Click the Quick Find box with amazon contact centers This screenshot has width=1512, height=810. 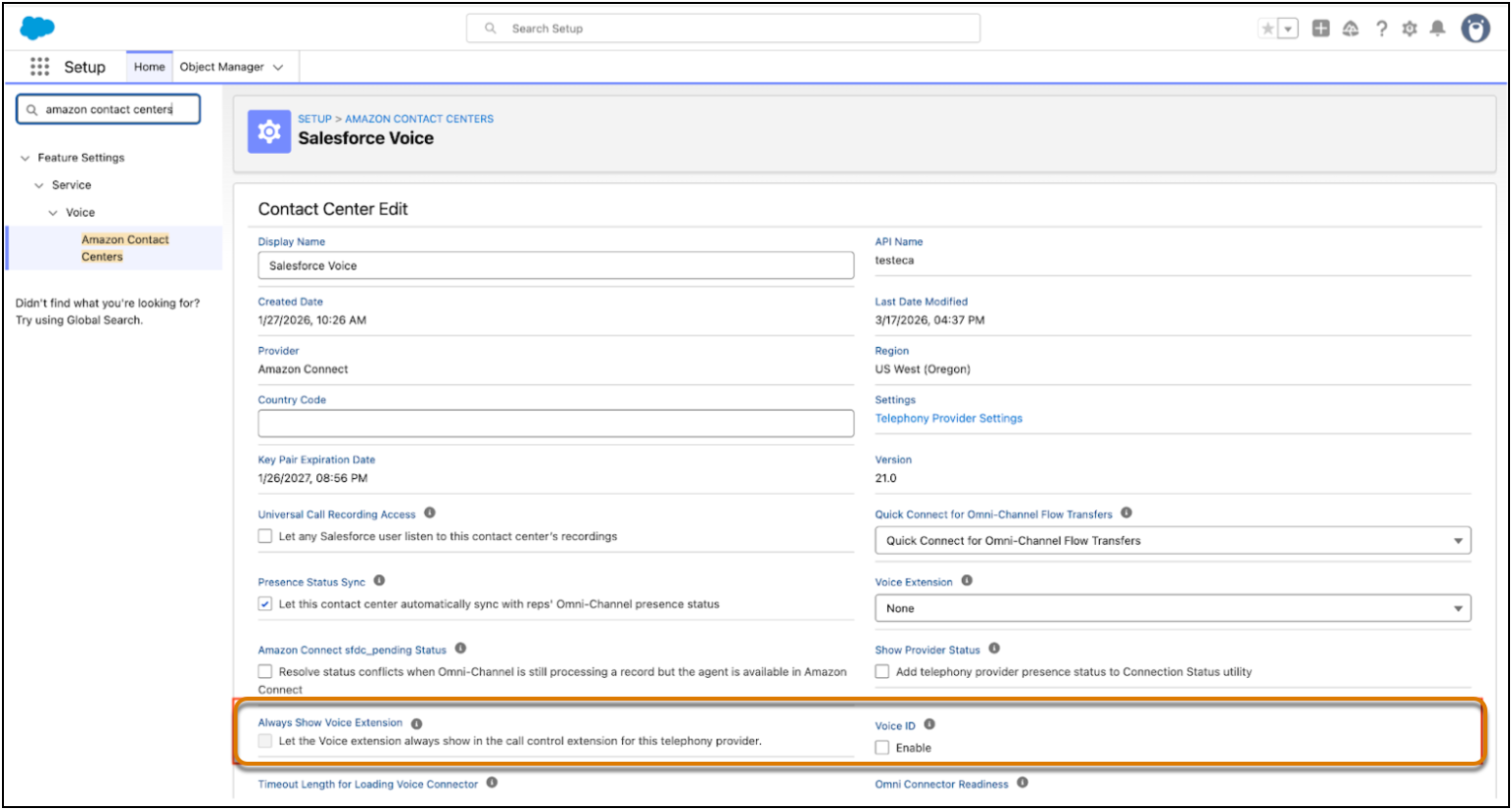coord(108,109)
